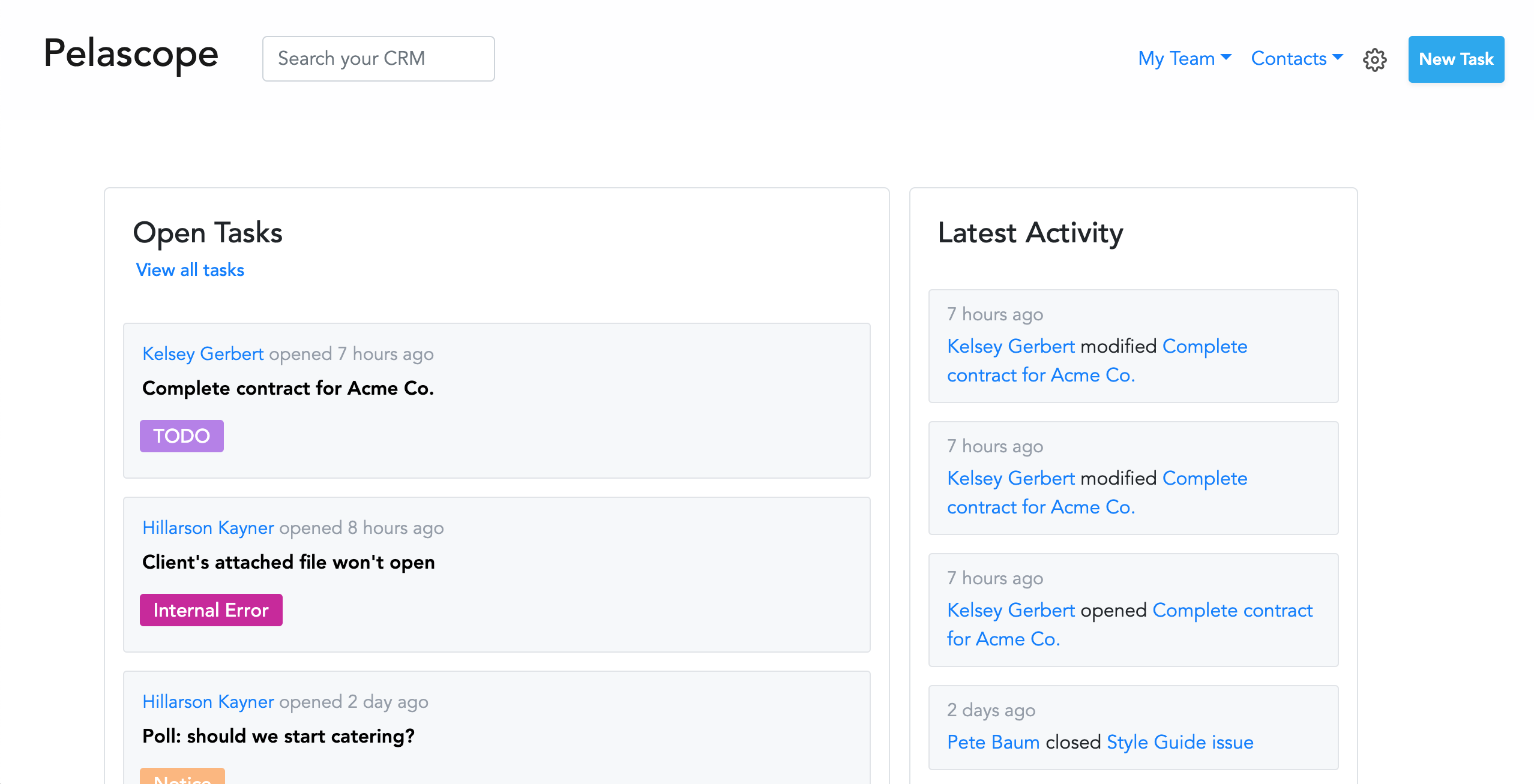Click the Internal Error tag

click(x=211, y=610)
